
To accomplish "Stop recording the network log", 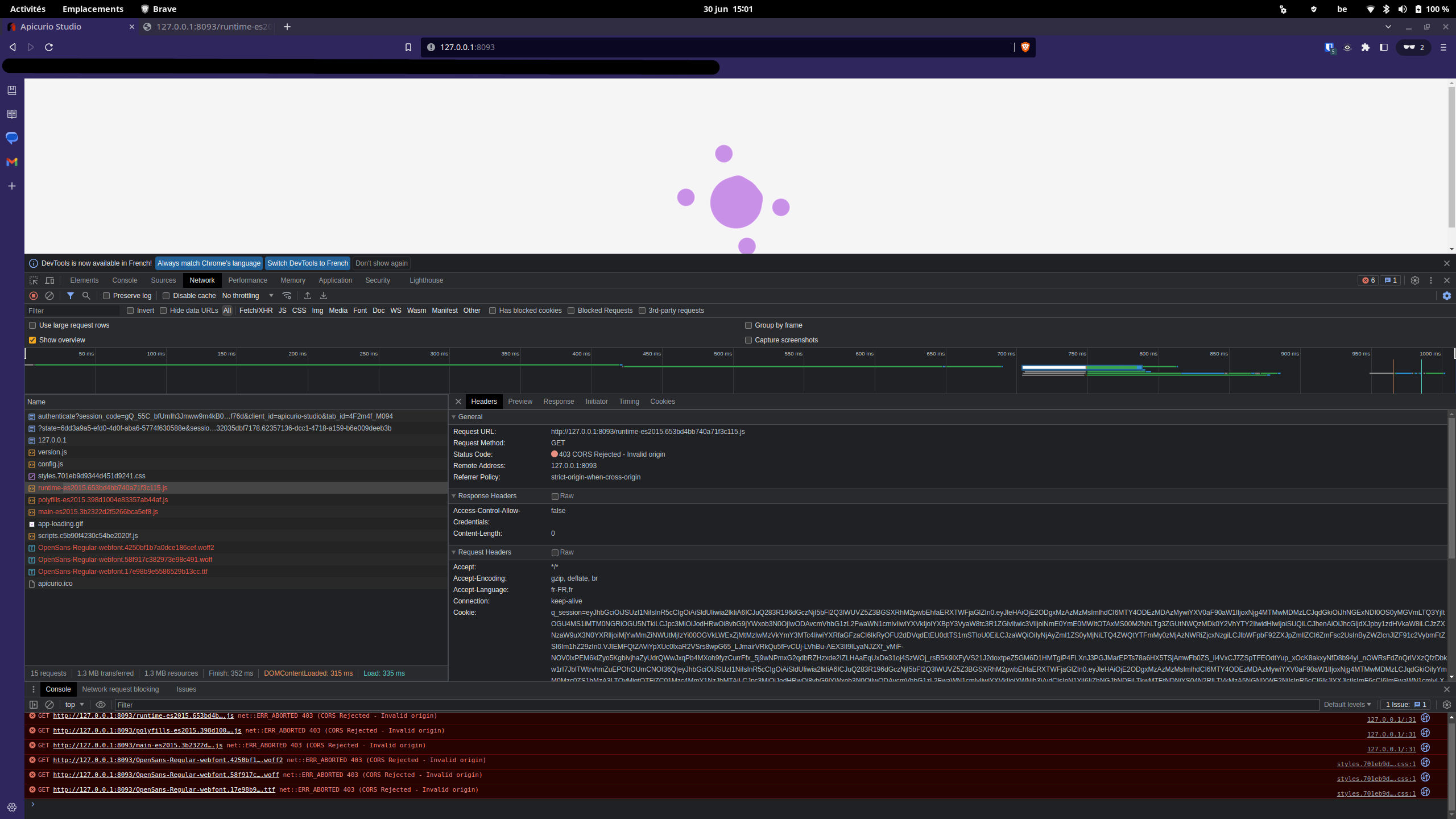I will 33,296.
